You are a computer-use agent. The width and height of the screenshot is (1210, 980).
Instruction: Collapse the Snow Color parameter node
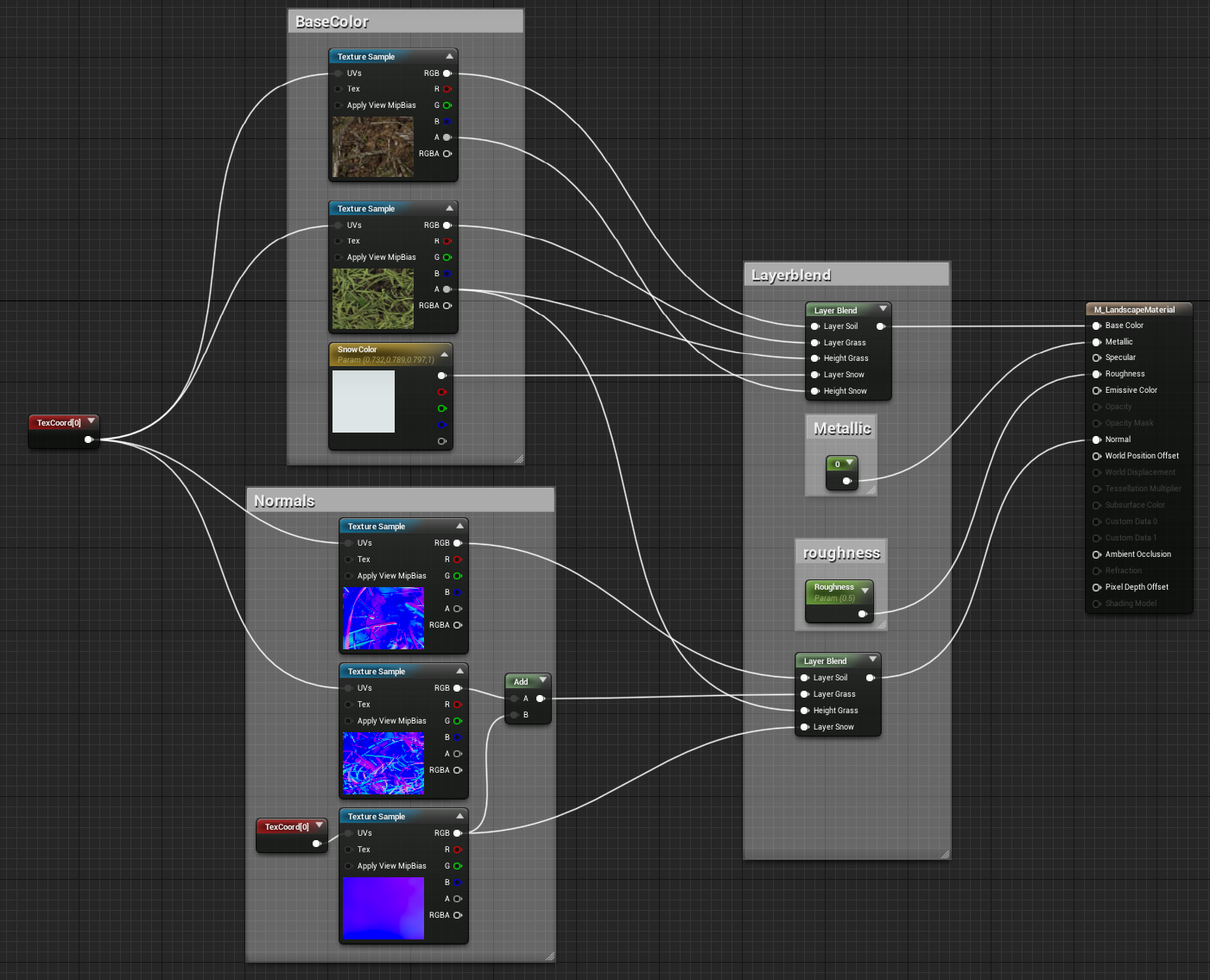(445, 354)
